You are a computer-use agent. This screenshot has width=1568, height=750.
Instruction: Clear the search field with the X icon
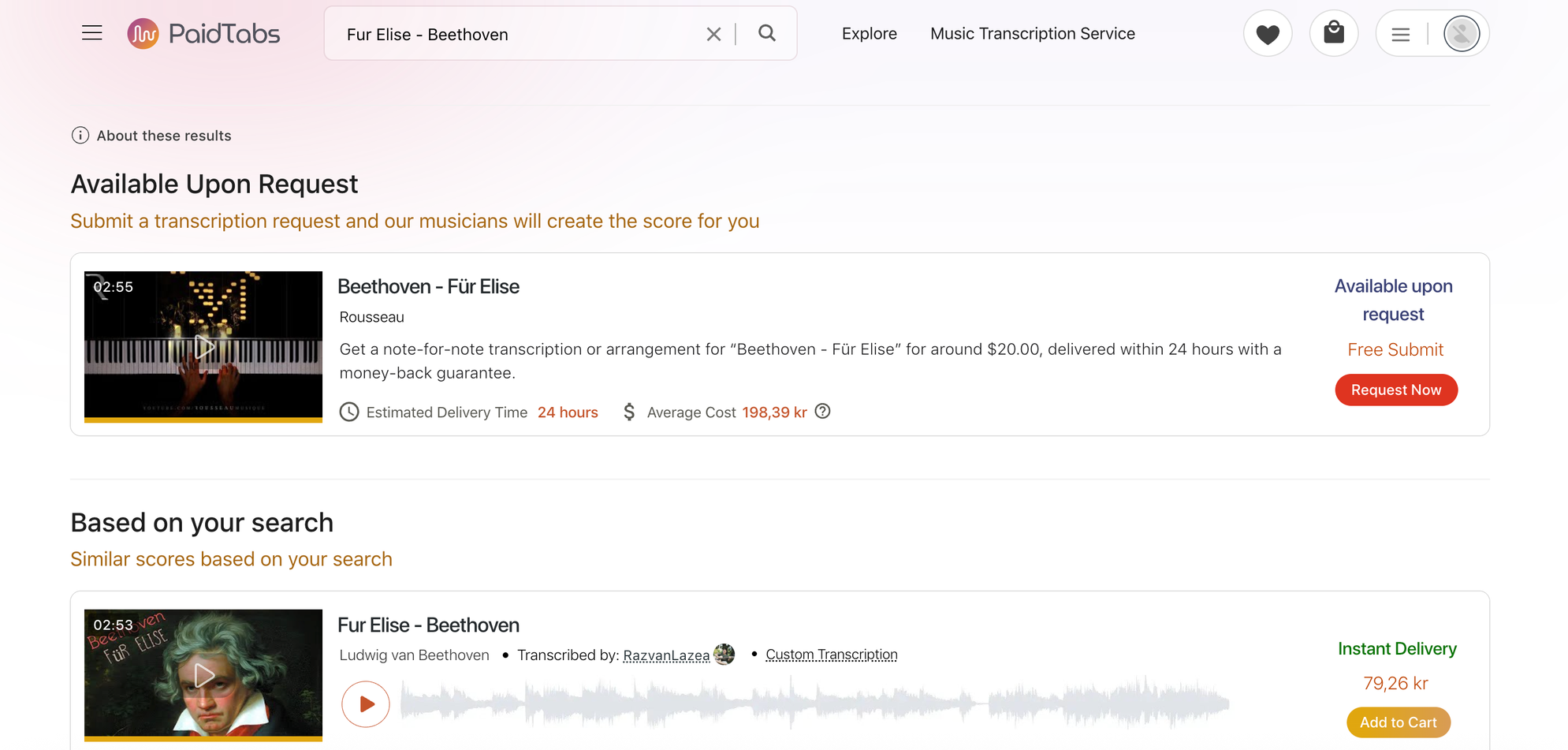(713, 34)
